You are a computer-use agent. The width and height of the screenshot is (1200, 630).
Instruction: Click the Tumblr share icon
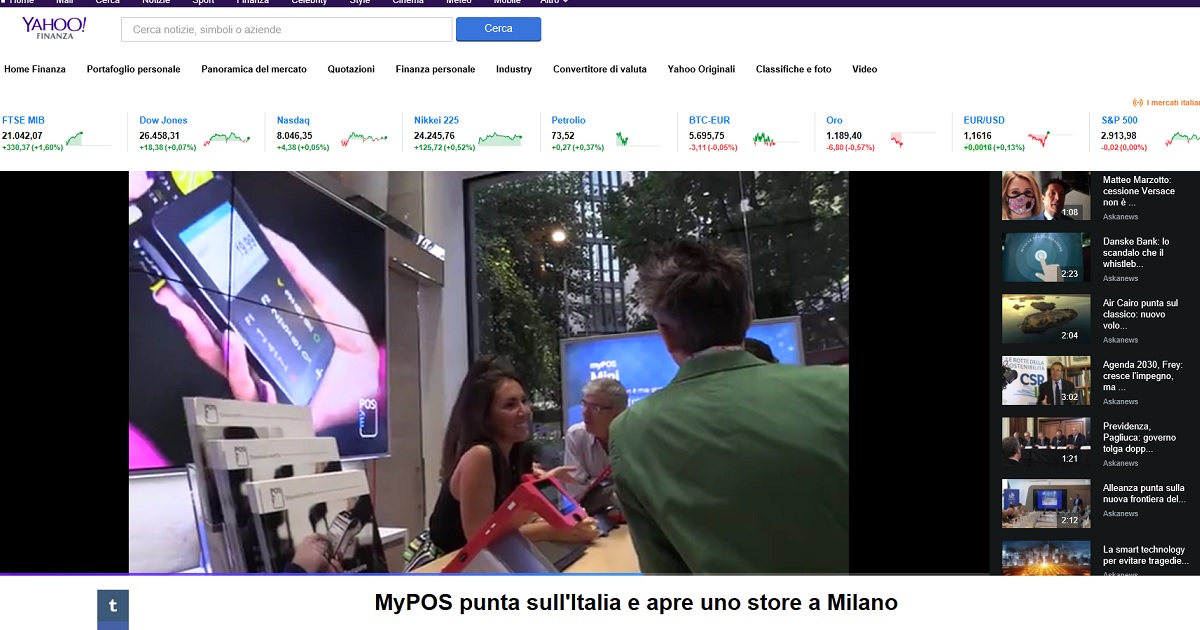tap(113, 606)
